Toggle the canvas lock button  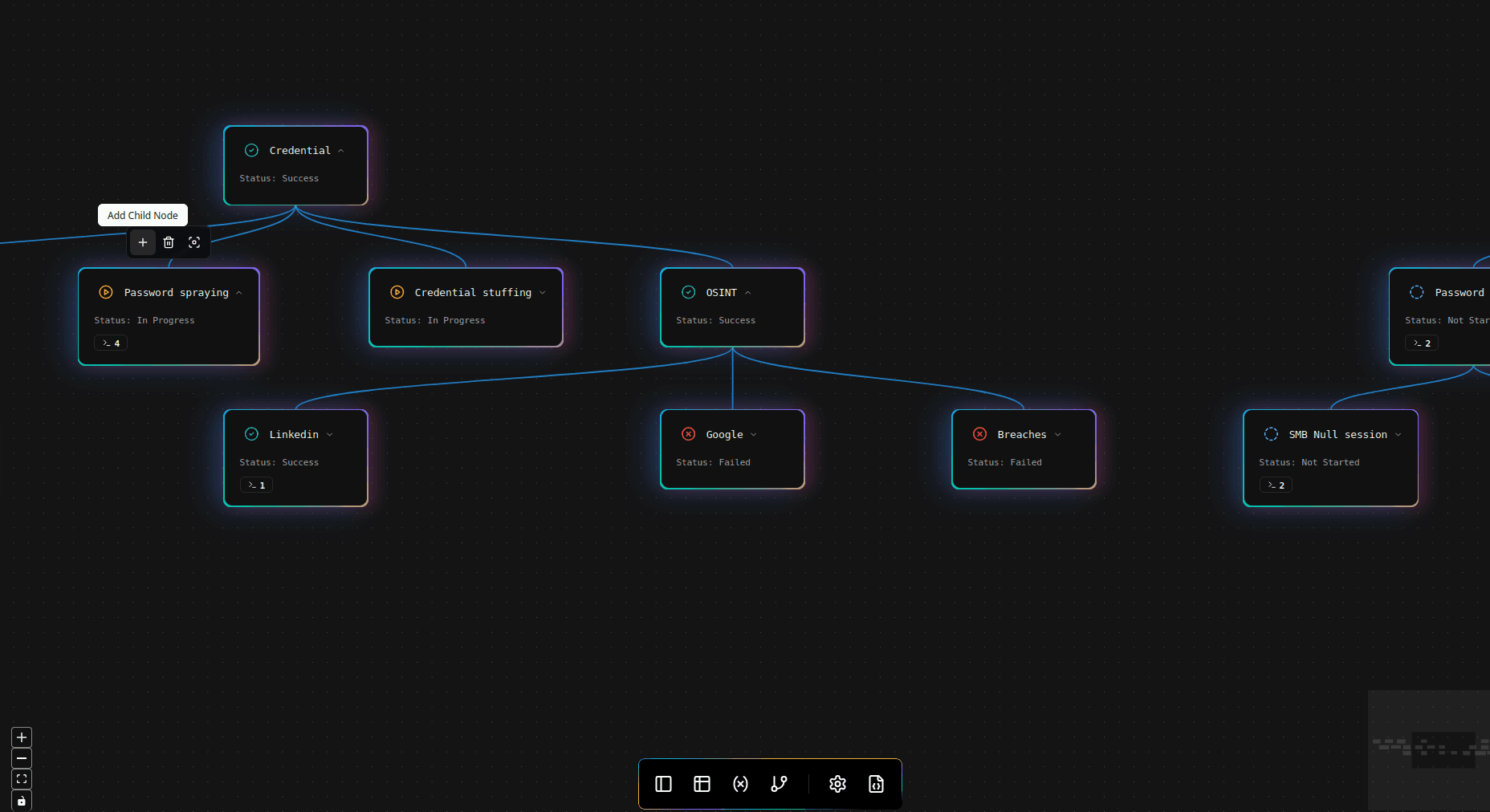(21, 800)
